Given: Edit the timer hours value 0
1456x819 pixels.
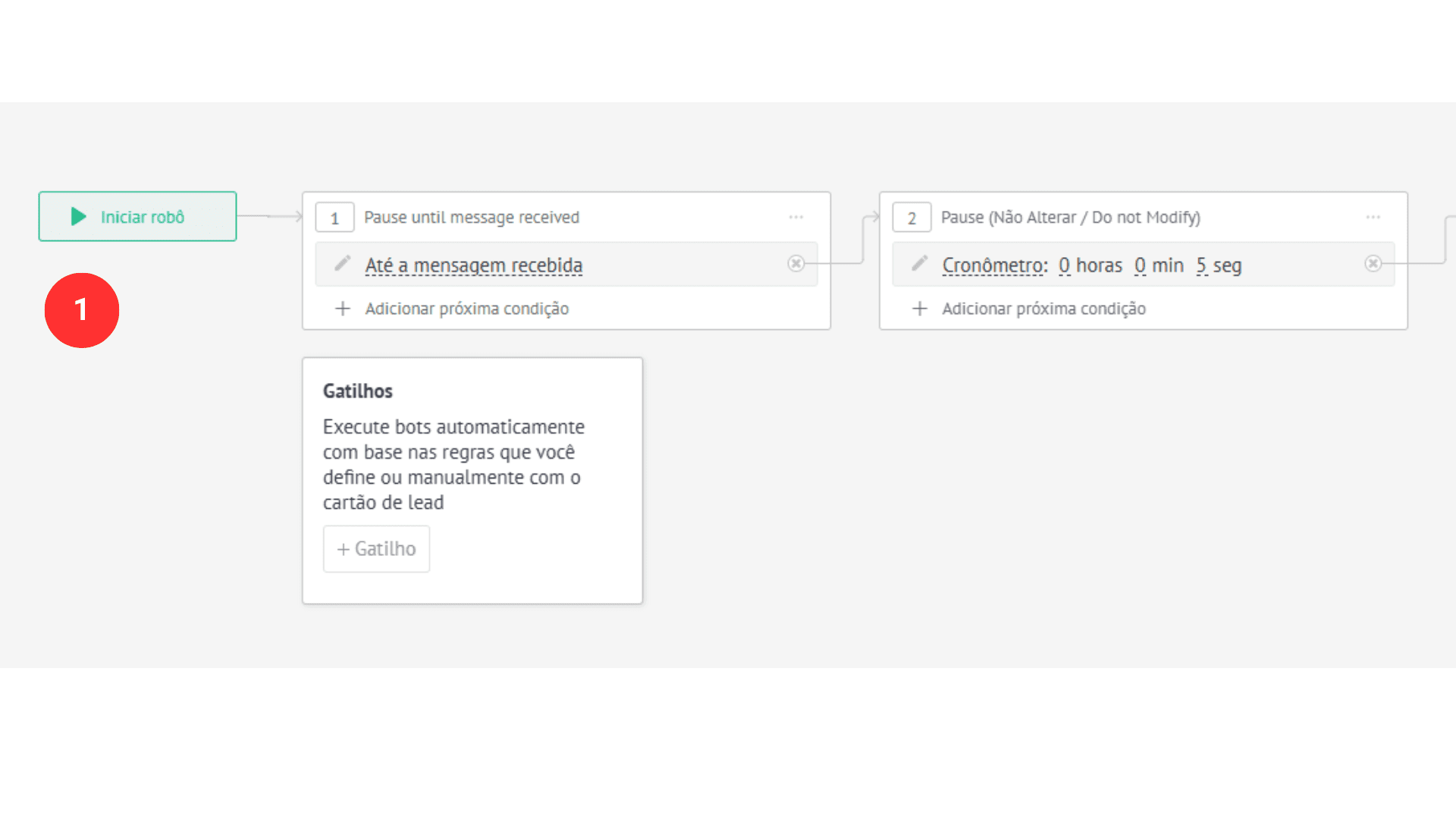Looking at the screenshot, I should point(1064,265).
